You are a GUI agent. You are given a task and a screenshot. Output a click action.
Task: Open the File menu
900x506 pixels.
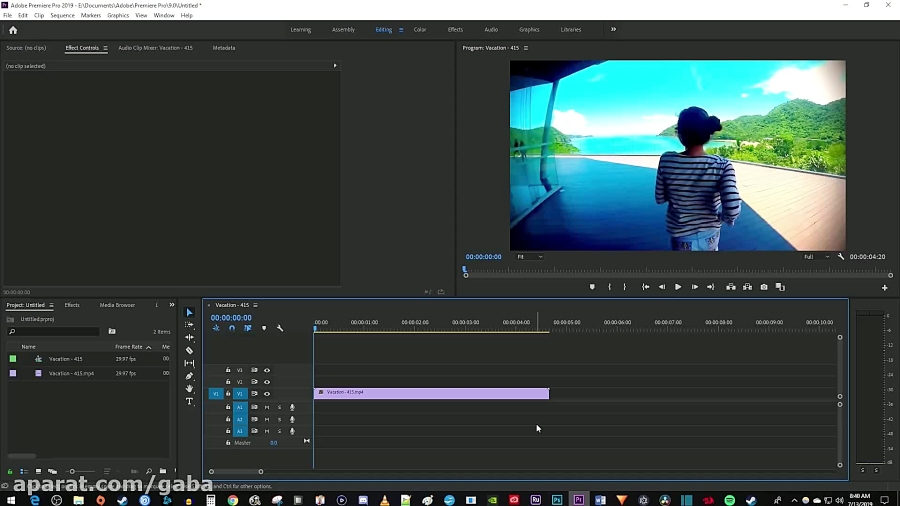coord(7,15)
